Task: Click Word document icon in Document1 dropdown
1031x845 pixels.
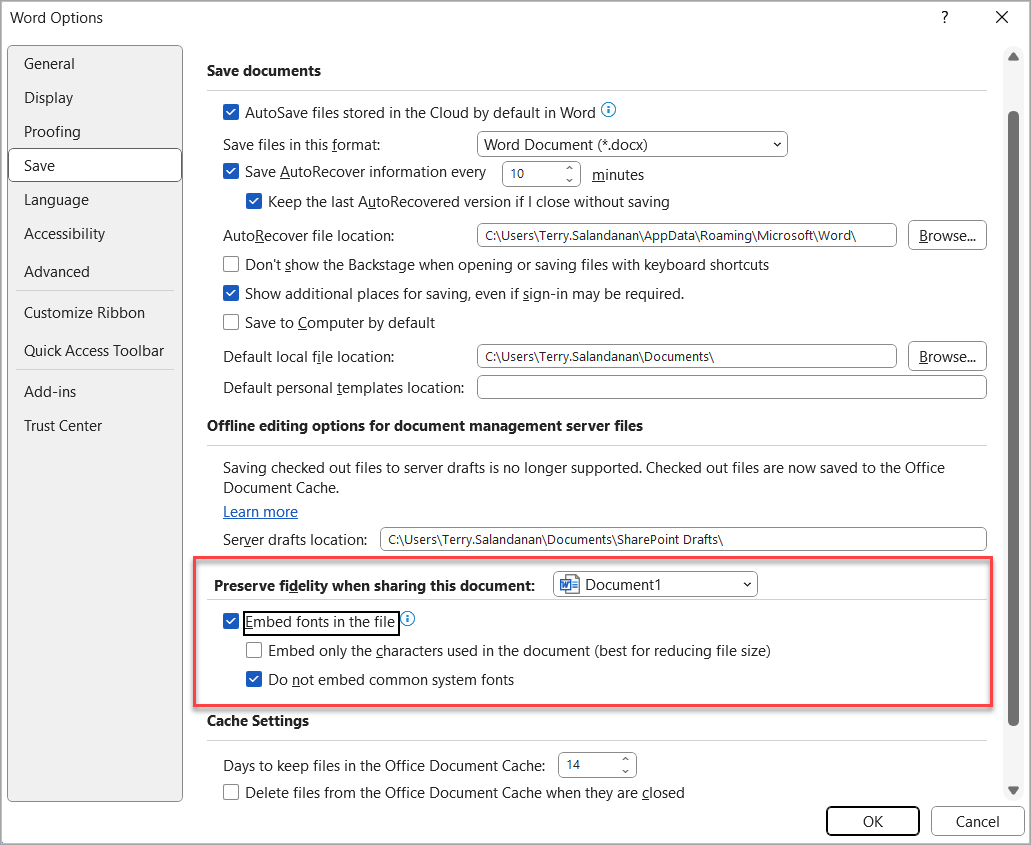Action: point(569,584)
